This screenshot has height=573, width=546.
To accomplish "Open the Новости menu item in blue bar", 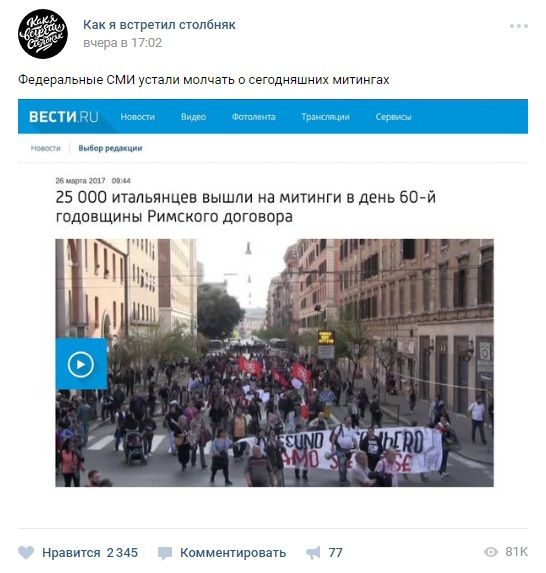I will (138, 117).
